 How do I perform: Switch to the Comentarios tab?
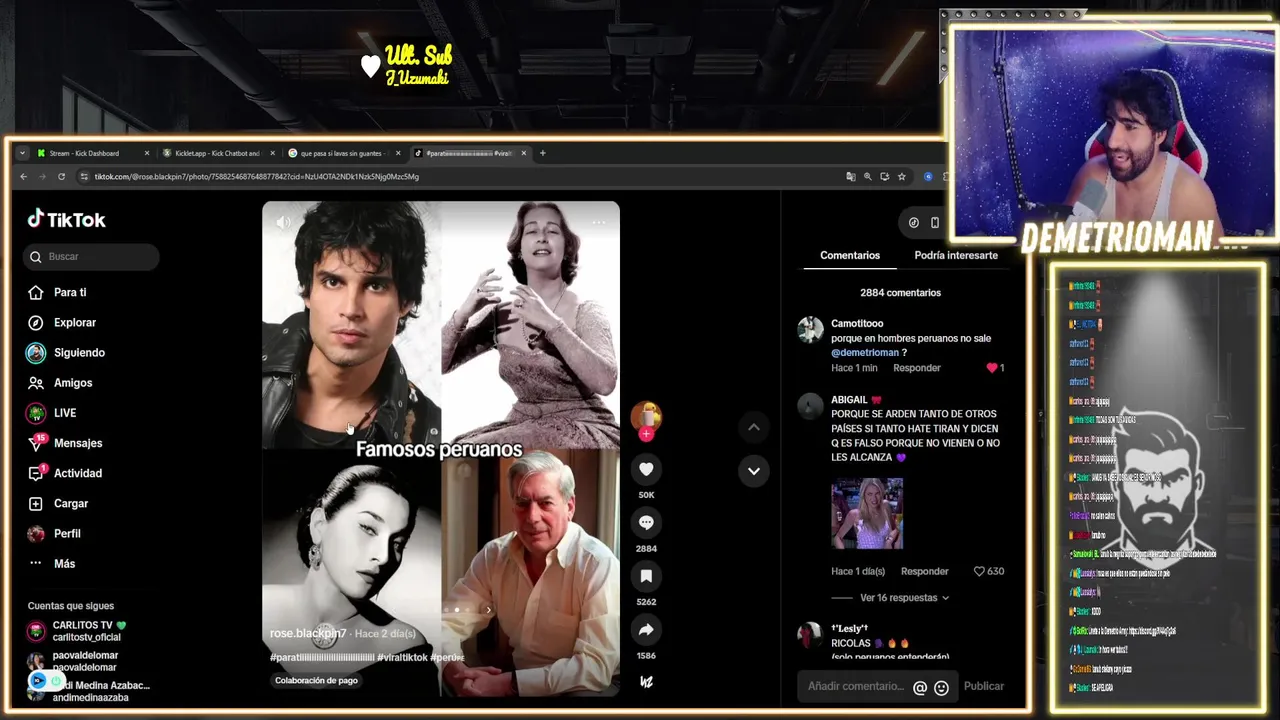pos(850,255)
